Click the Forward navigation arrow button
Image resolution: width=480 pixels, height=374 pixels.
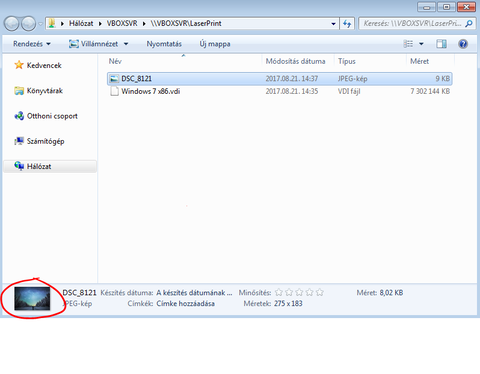[29, 24]
